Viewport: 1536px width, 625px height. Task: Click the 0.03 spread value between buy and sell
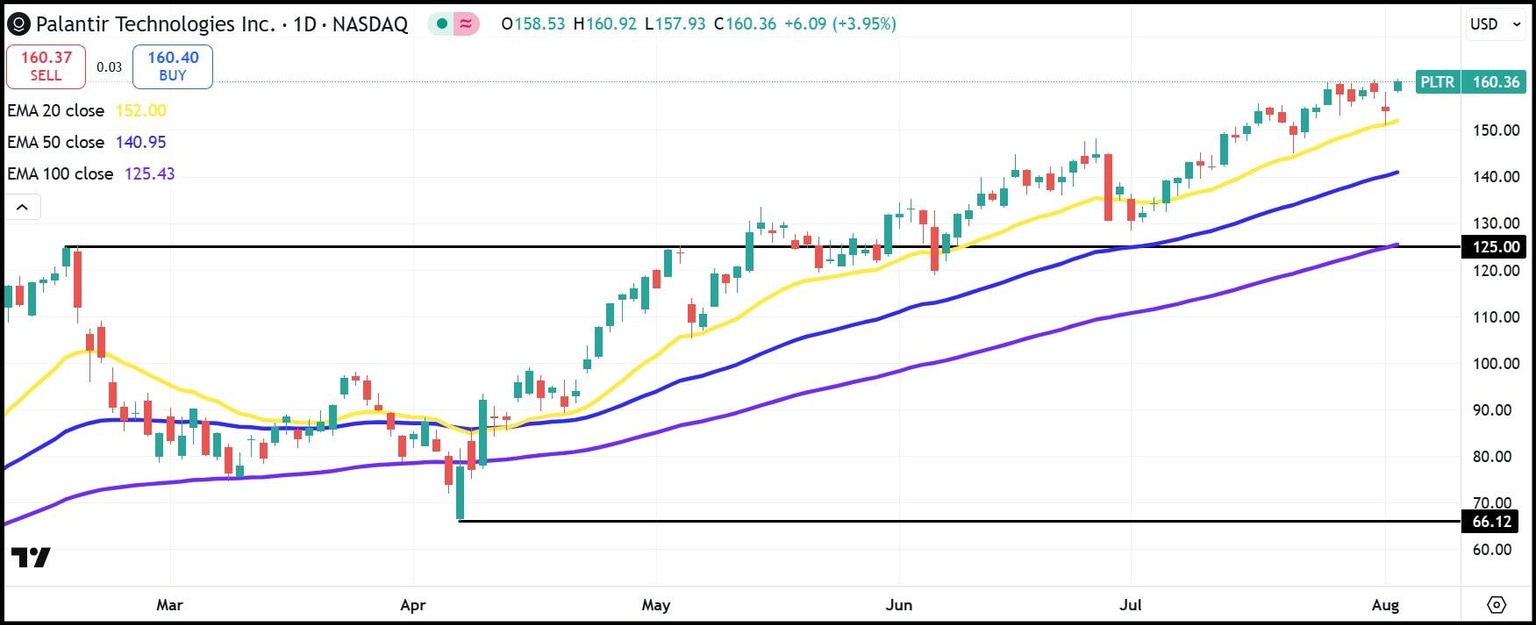point(108,66)
